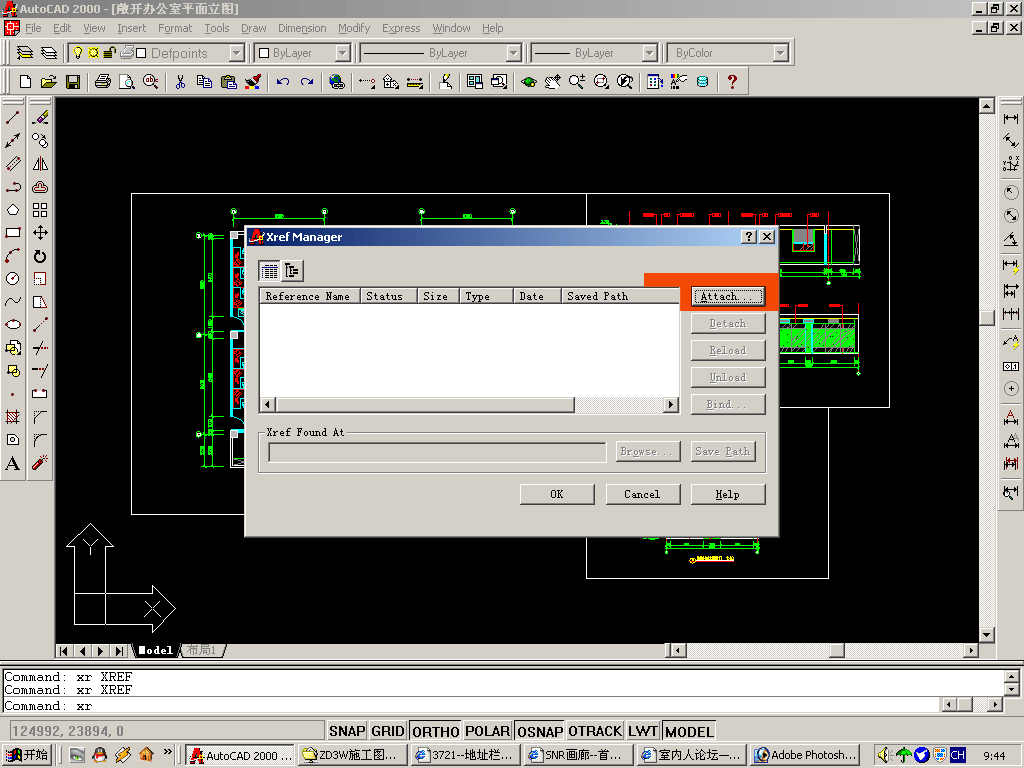
Task: Toggle LWT lineweight display
Action: coord(643,731)
